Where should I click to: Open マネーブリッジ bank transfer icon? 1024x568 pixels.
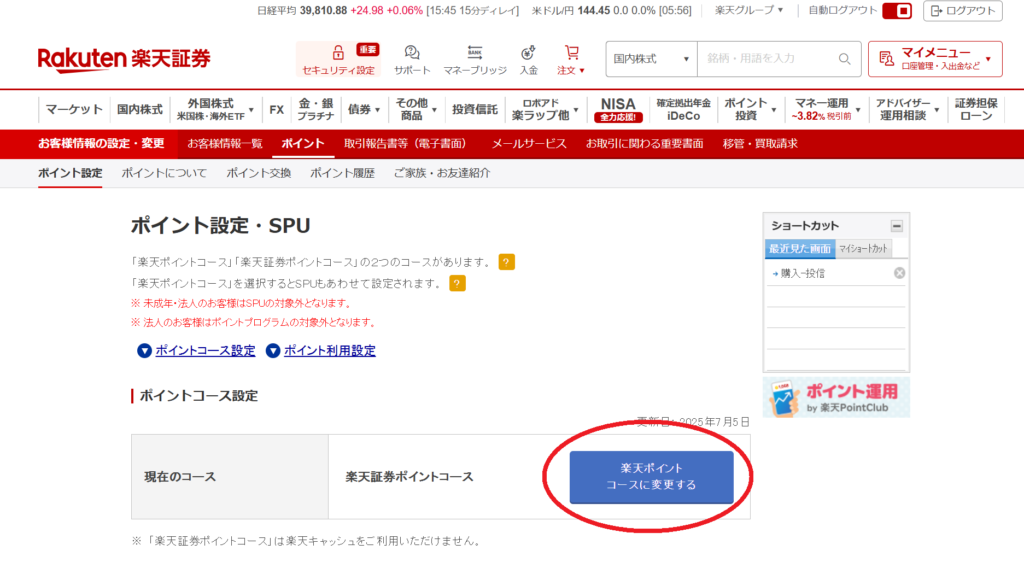click(x=475, y=59)
